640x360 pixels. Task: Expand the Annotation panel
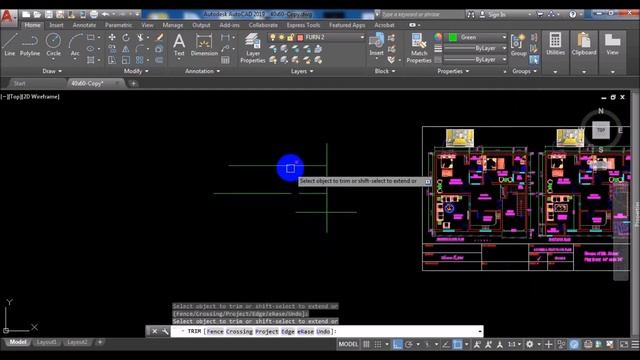pos(202,71)
